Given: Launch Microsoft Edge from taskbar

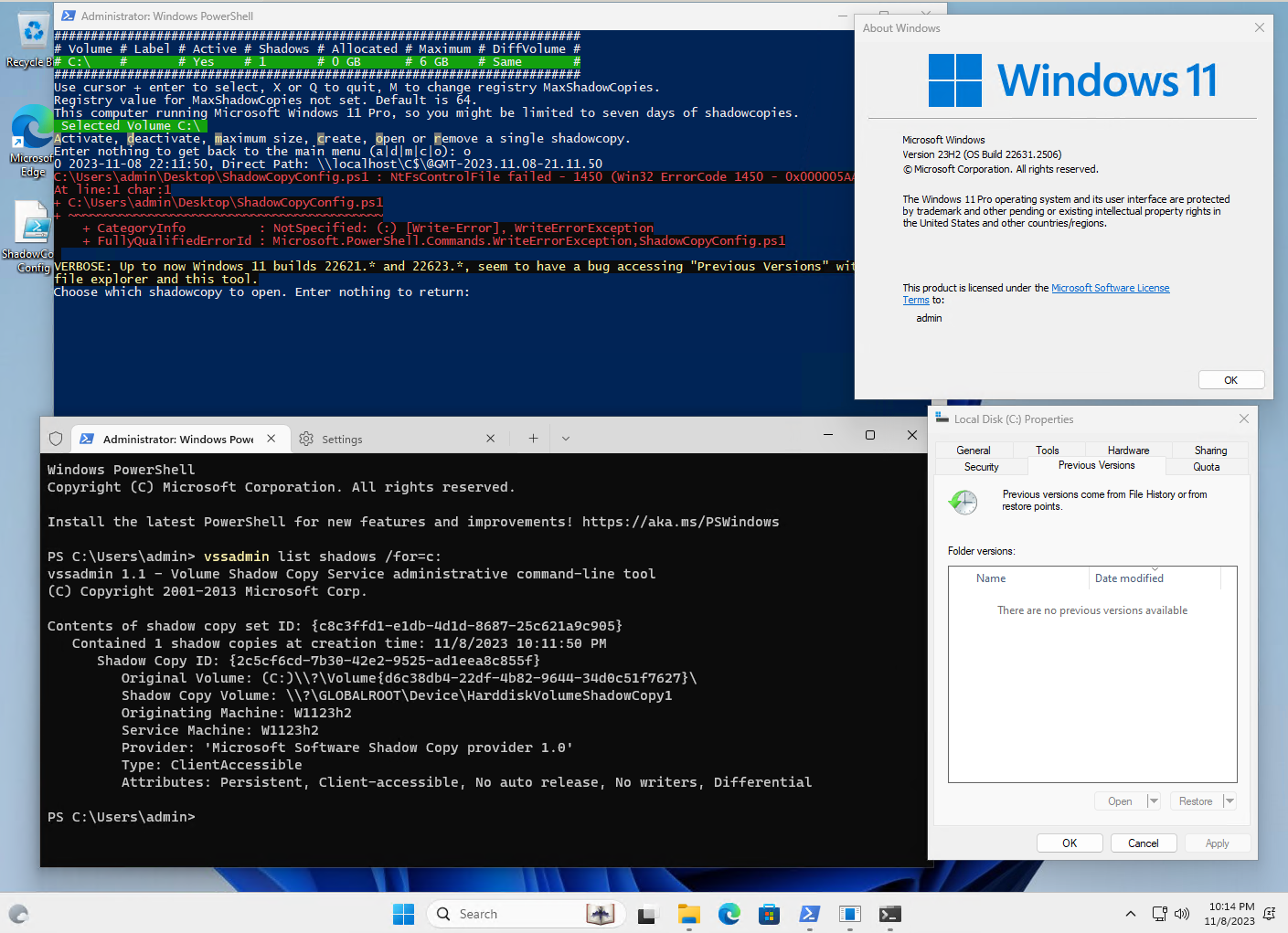Looking at the screenshot, I should point(729,914).
